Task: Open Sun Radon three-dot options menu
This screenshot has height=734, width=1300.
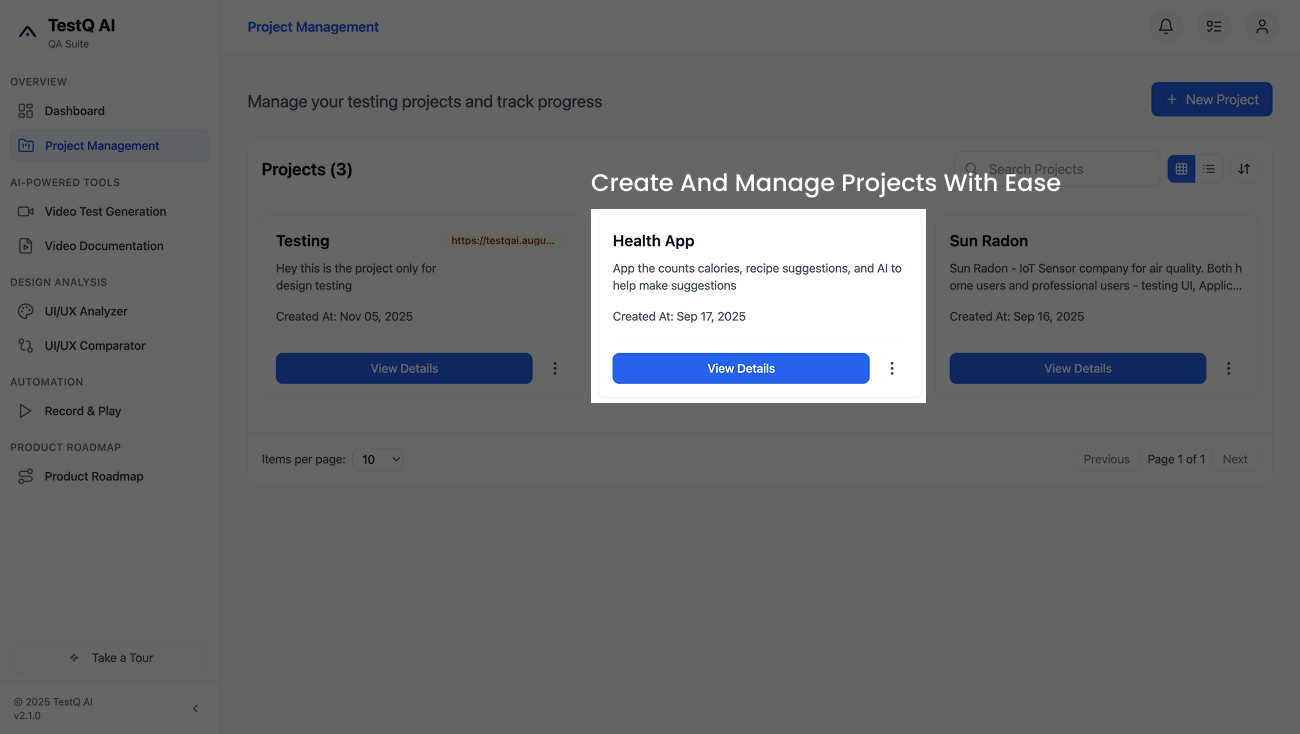Action: 1229,368
